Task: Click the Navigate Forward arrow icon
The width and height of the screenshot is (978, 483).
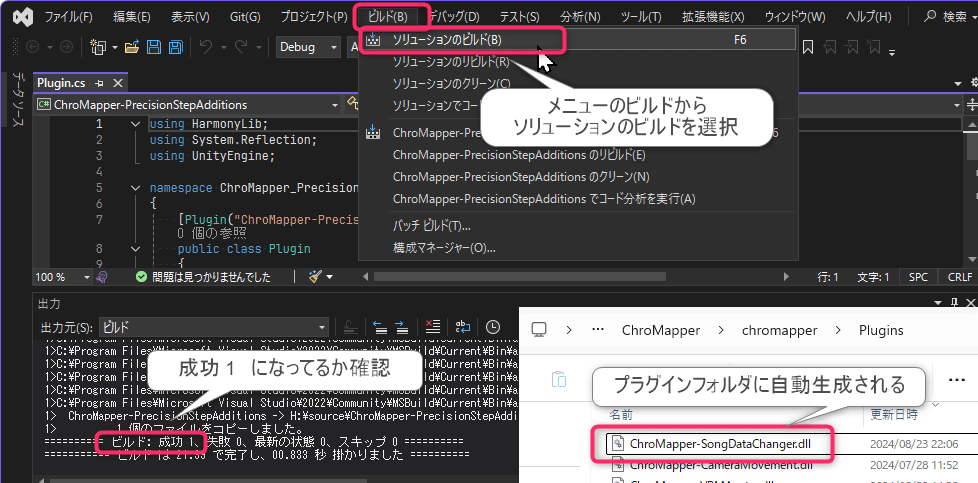Action: (x=65, y=47)
